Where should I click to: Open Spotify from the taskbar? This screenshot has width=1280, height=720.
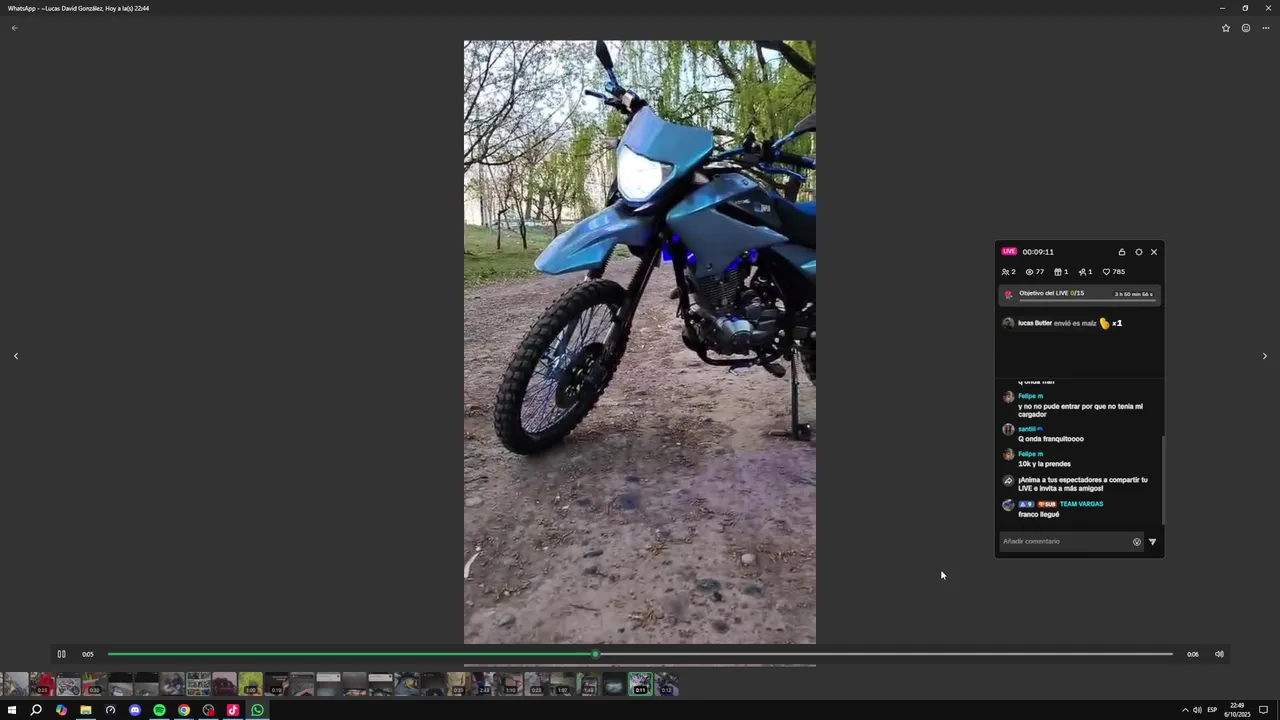159,710
